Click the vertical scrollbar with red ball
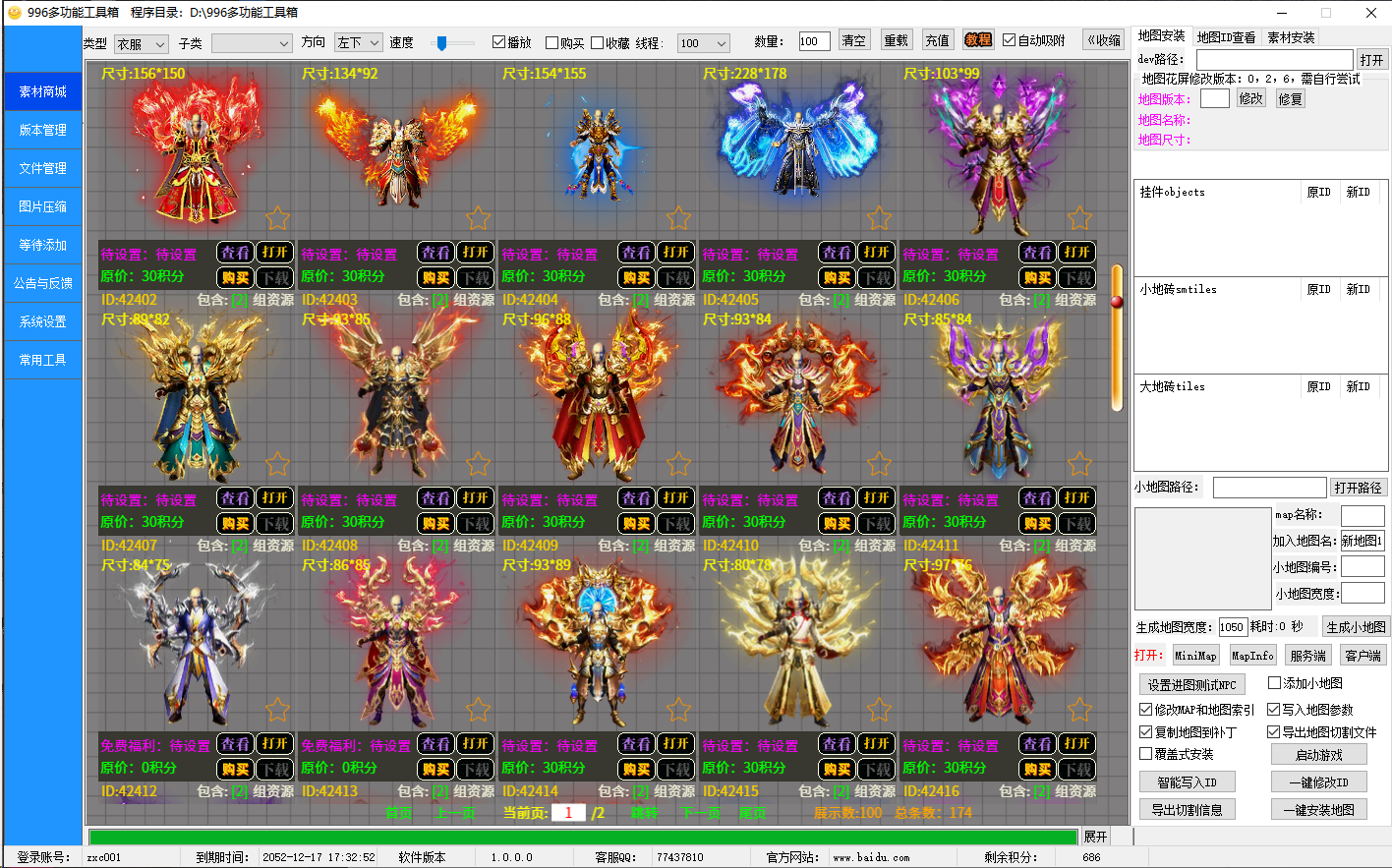The height and width of the screenshot is (868, 1392). point(1117,337)
